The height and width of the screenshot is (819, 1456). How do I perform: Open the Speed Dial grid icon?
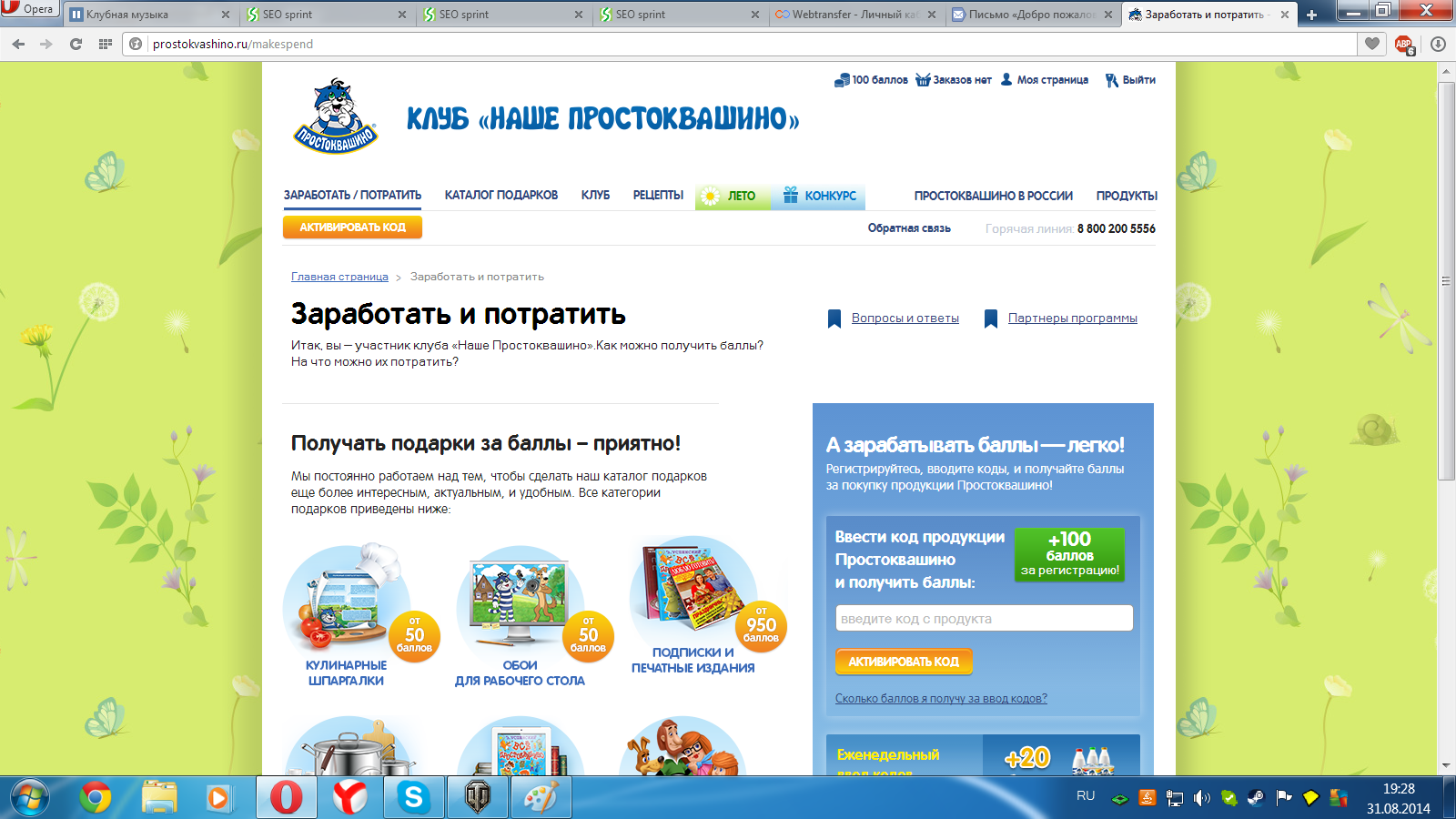106,44
